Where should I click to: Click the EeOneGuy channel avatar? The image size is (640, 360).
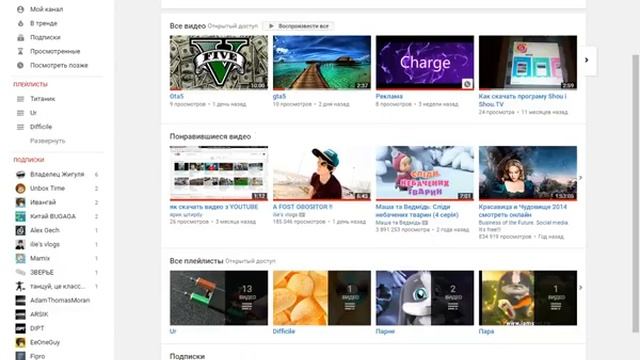[x=20, y=342]
